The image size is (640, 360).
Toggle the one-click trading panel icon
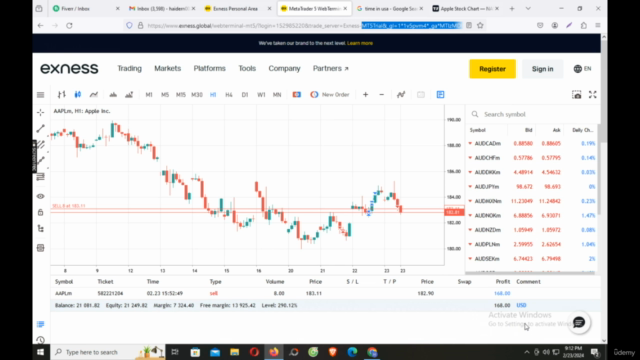click(297, 95)
